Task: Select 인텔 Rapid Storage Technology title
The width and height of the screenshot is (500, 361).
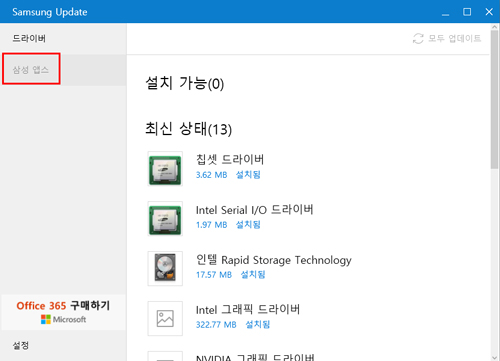Action: 274,260
